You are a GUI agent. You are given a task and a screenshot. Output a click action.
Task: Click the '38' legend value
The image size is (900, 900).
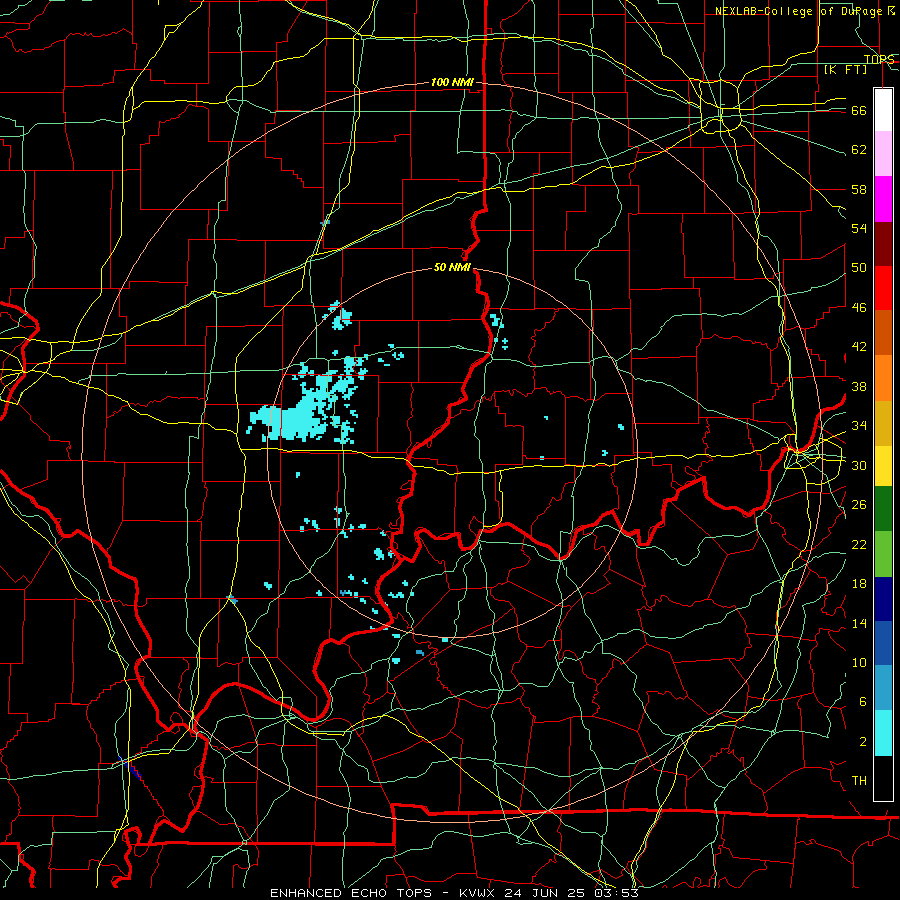pyautogui.click(x=859, y=386)
